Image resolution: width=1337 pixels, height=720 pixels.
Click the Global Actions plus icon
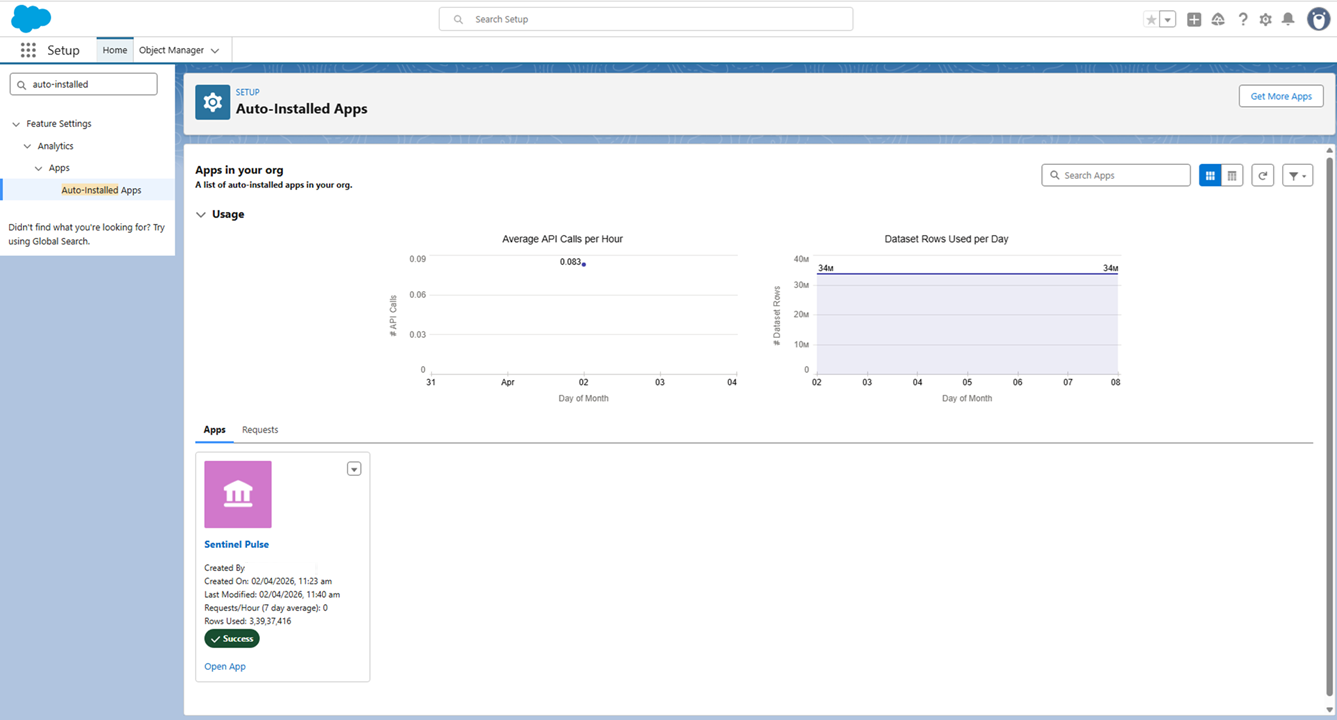(x=1194, y=19)
